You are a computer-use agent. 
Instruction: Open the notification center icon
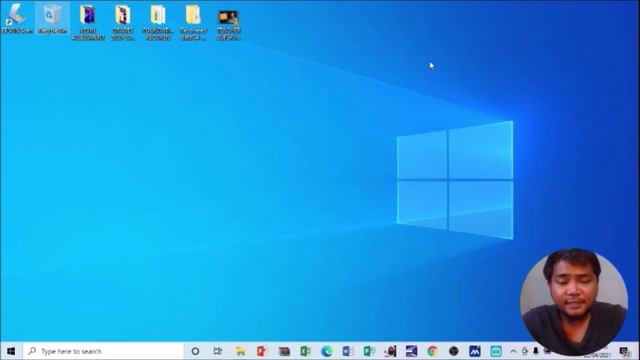coord(624,351)
